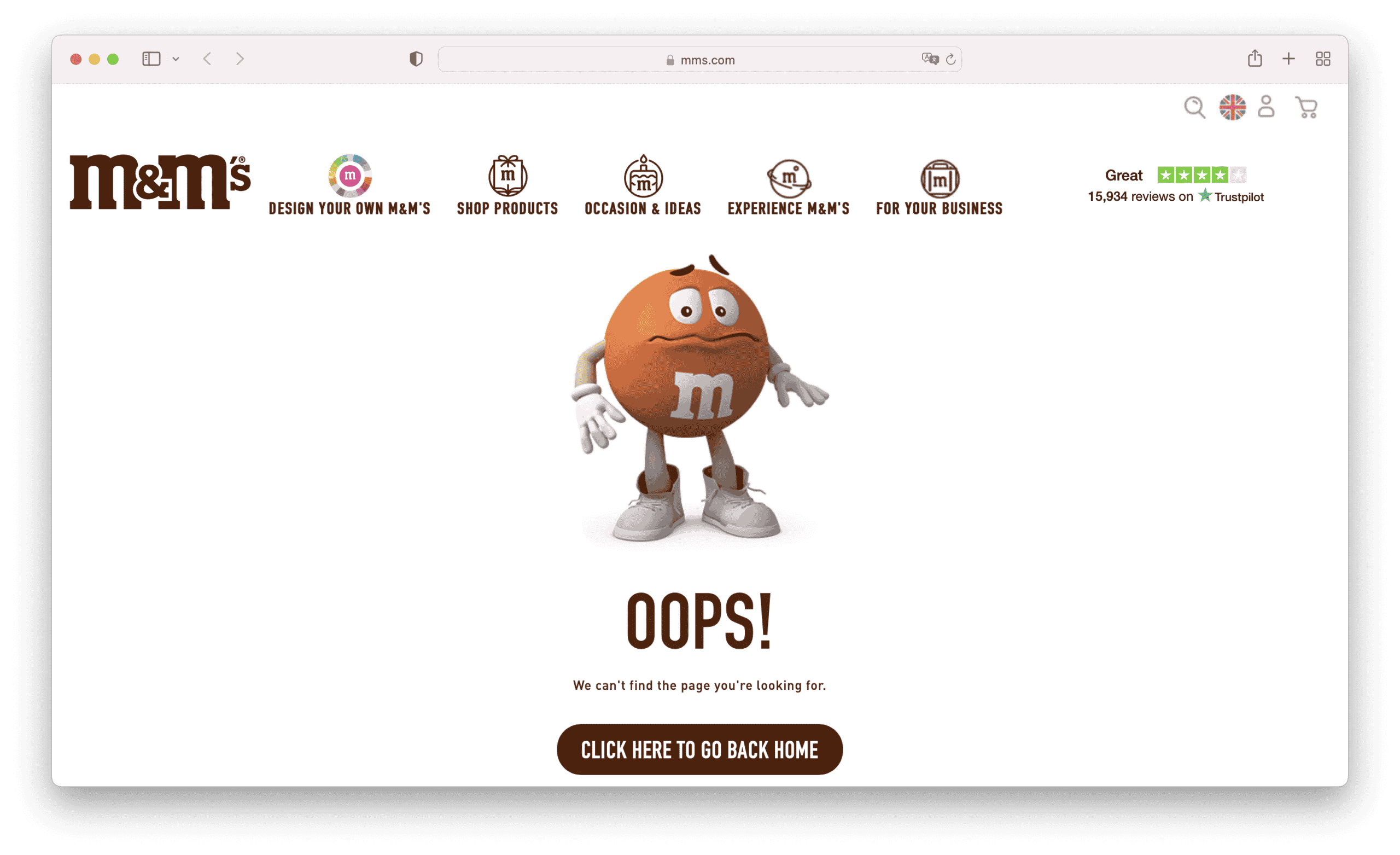The width and height of the screenshot is (1400, 855).
Task: Toggle the Safari sidebar button
Action: point(151,59)
